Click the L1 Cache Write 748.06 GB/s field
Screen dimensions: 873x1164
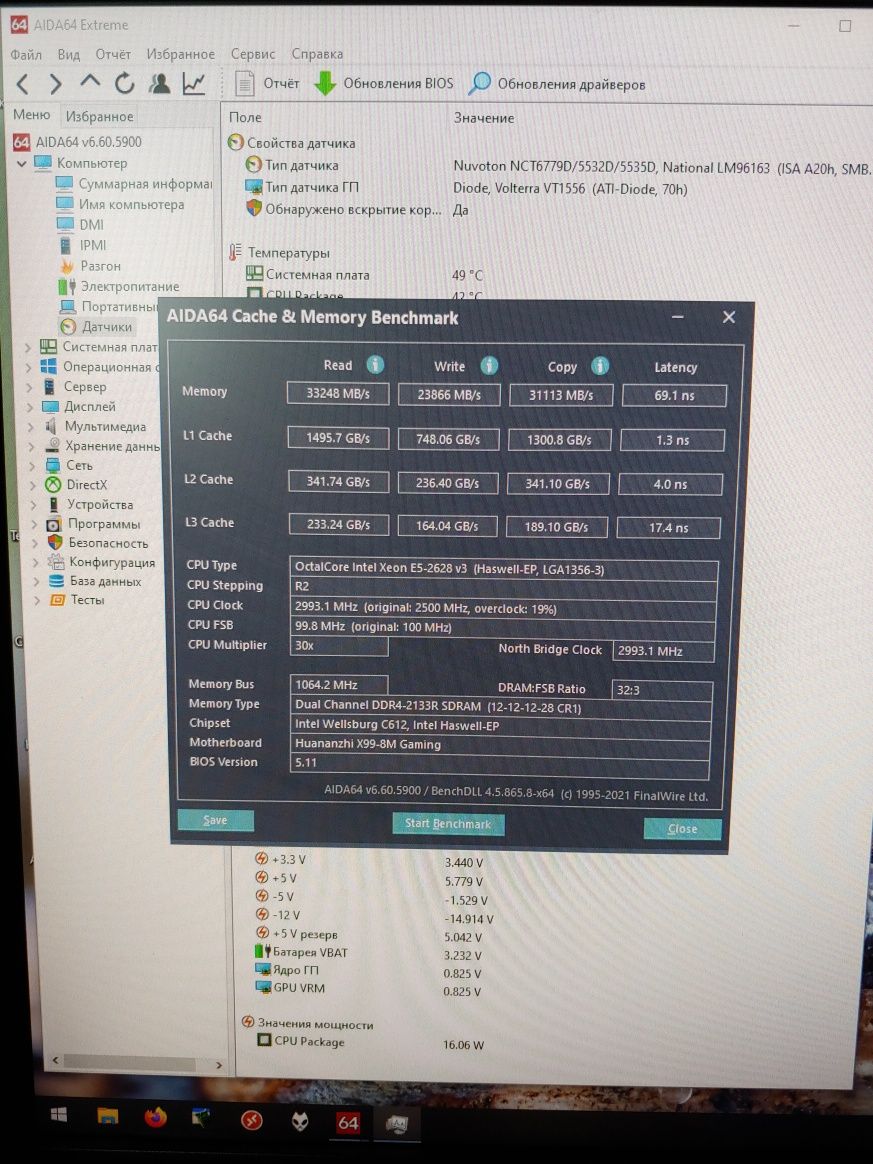[x=448, y=439]
